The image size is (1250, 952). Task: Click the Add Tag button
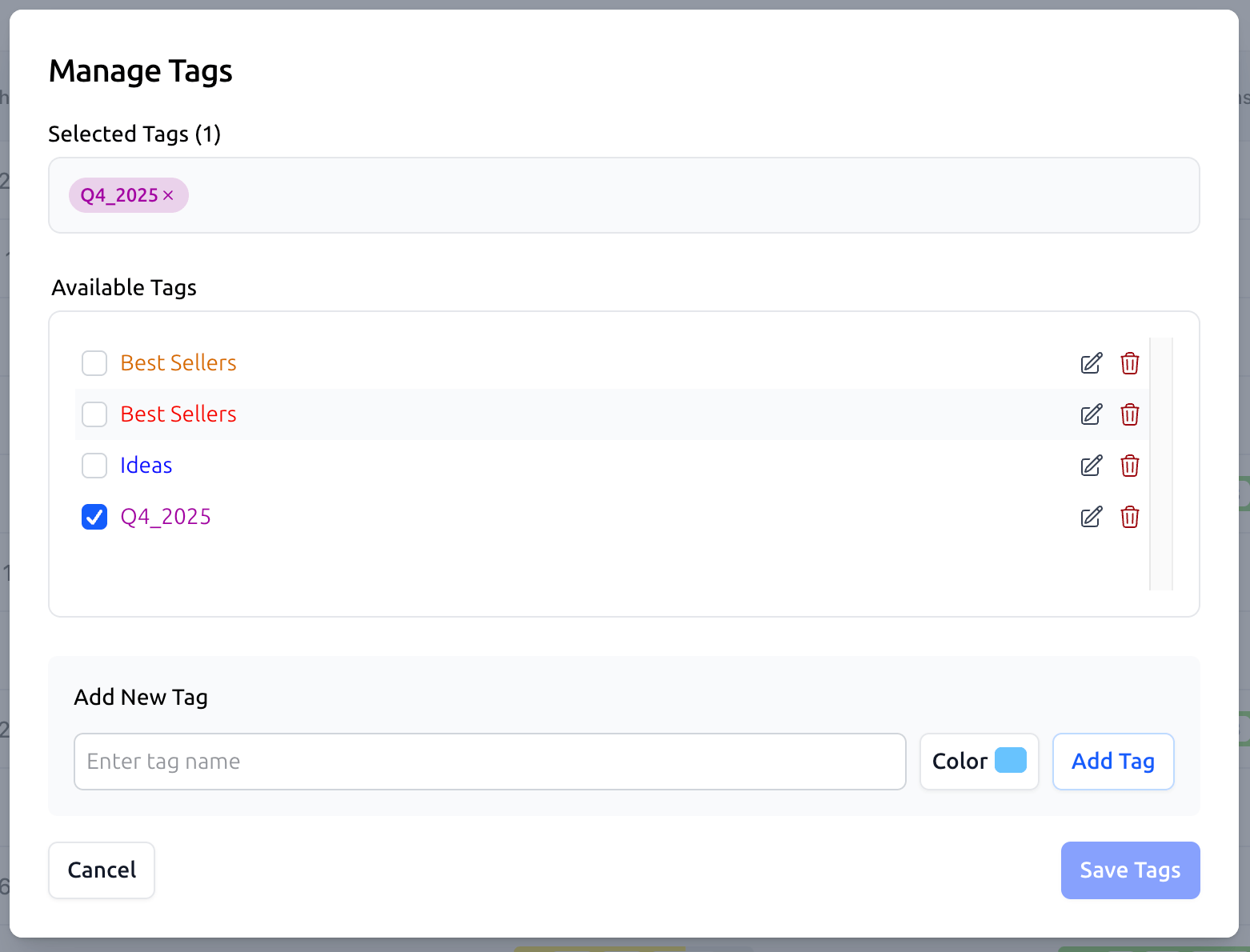click(x=1112, y=761)
